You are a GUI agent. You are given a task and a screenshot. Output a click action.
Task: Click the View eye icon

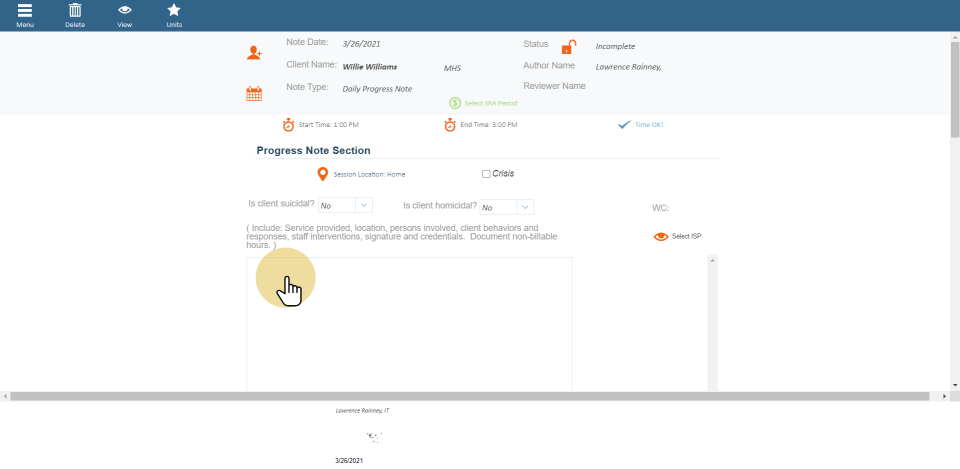125,11
